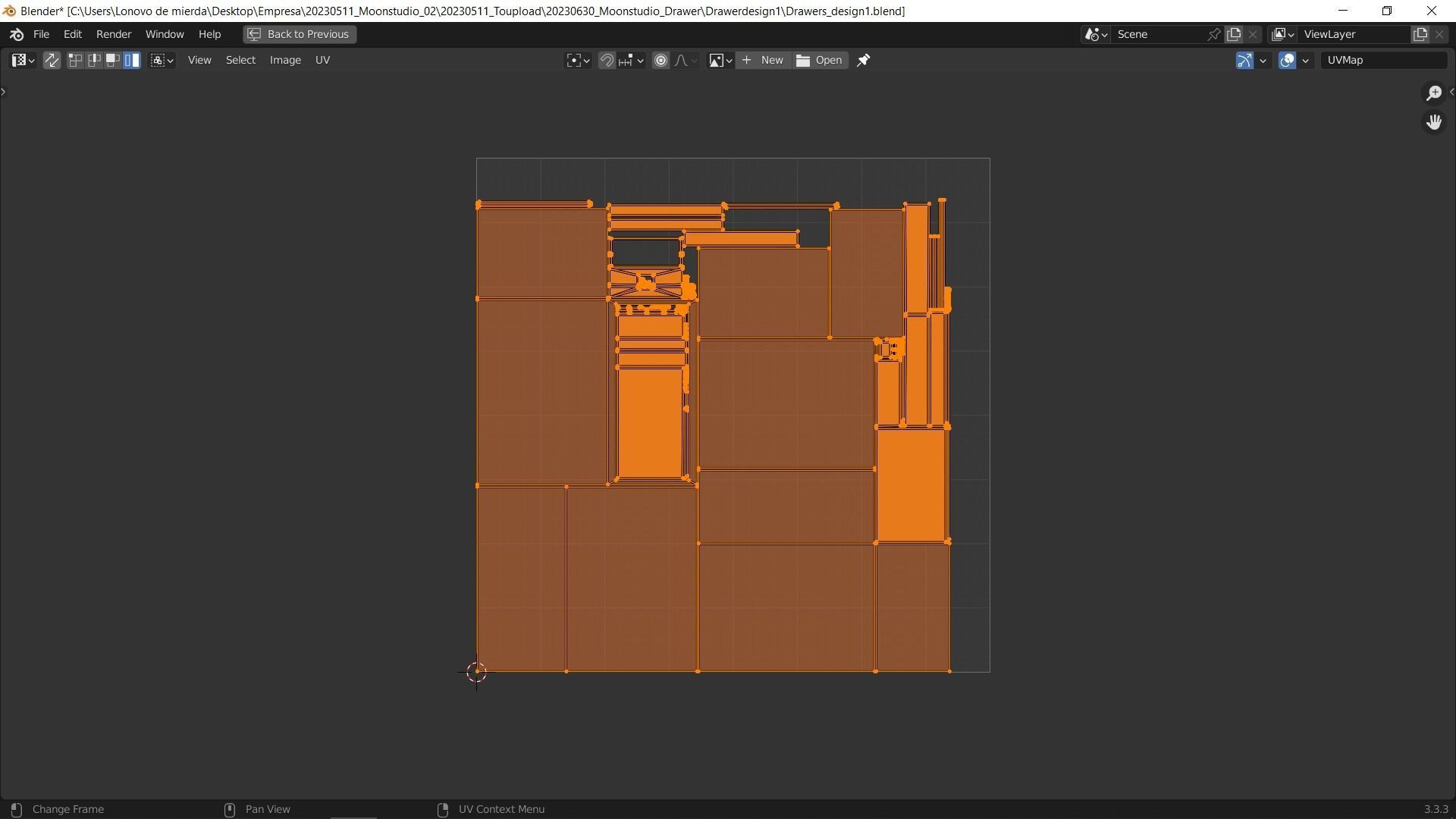Open the sticky selection mode dropdown

[162, 60]
